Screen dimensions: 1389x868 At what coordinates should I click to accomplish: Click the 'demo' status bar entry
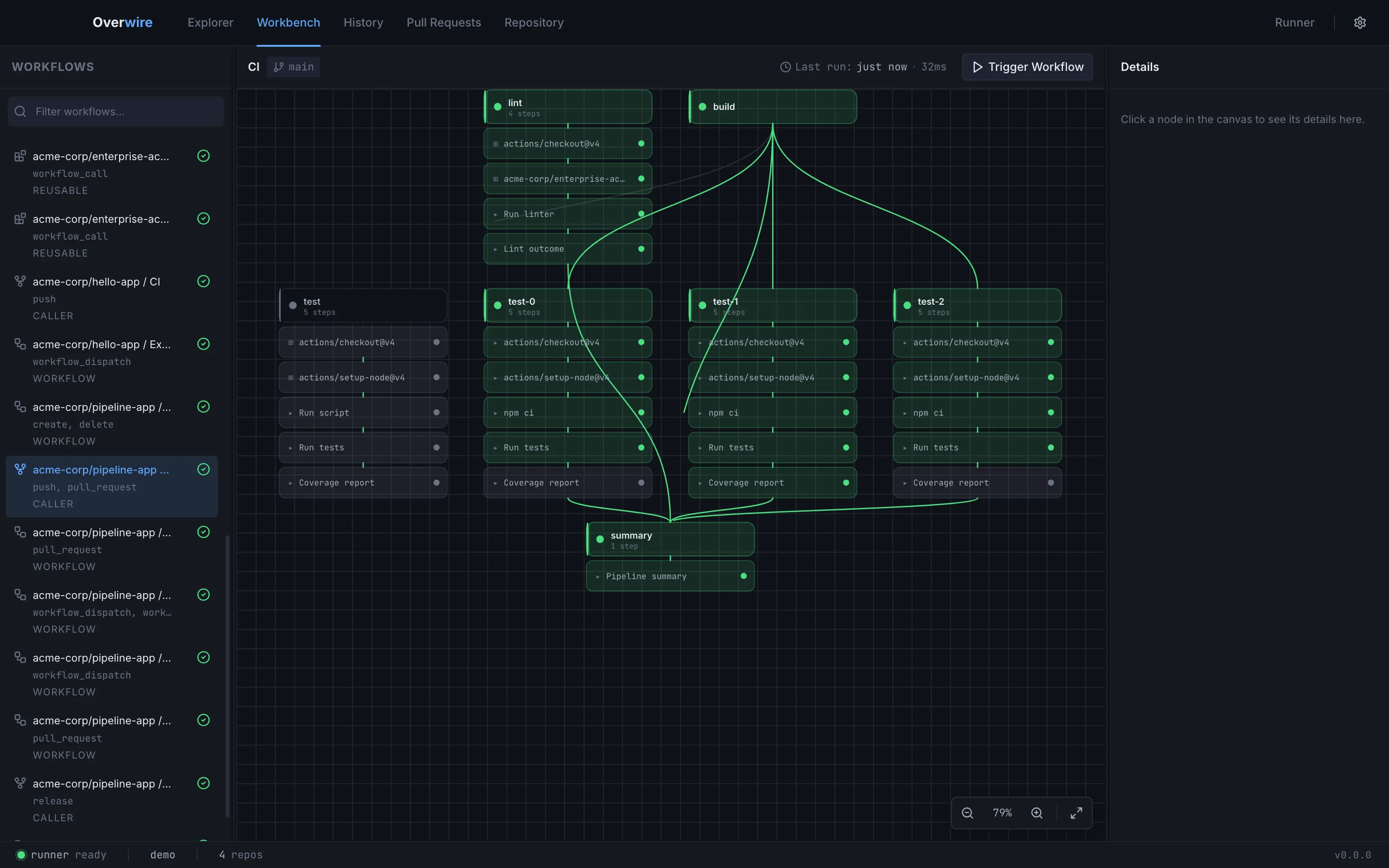(163, 855)
